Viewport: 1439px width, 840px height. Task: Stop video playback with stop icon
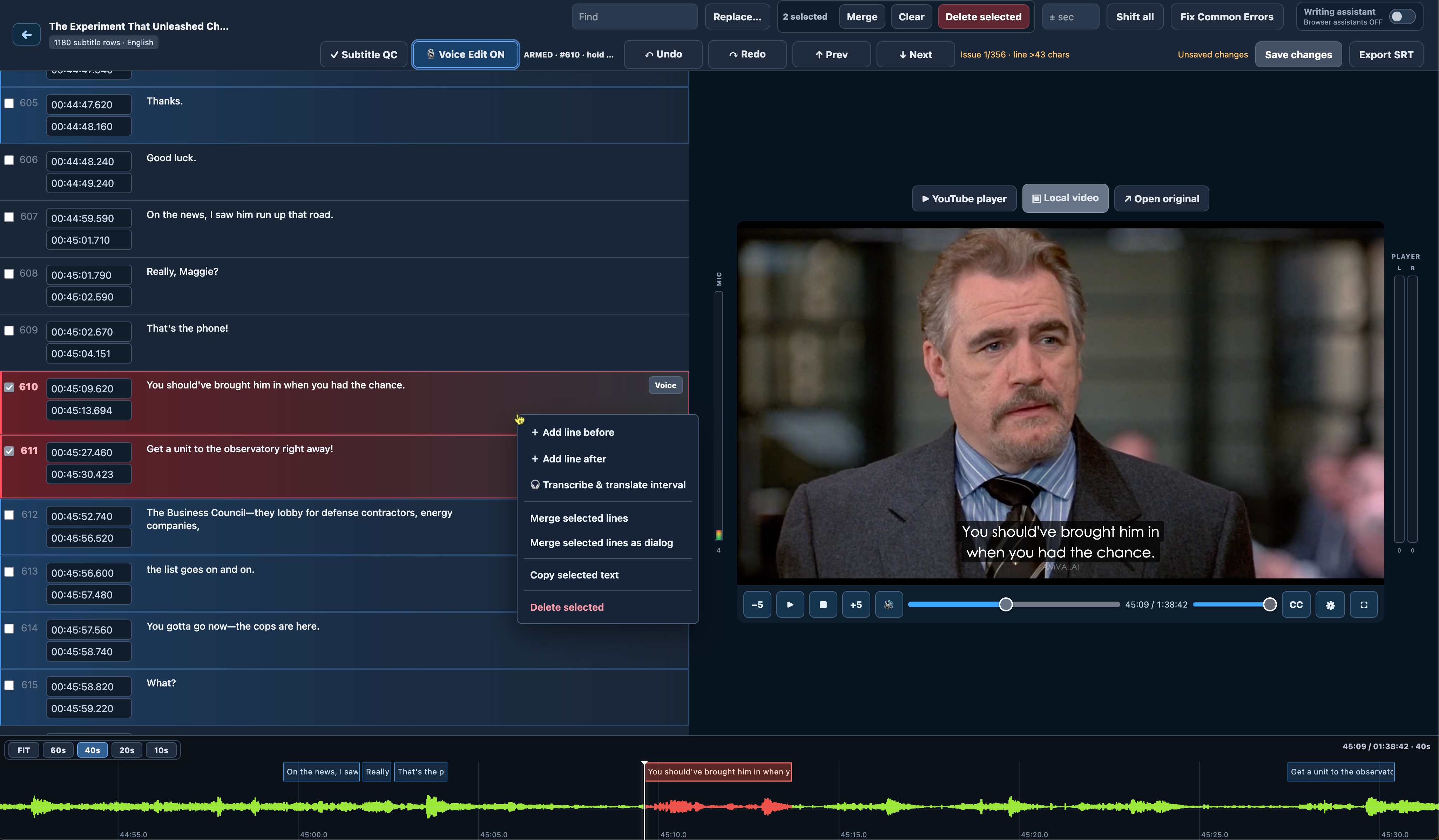pos(823,605)
